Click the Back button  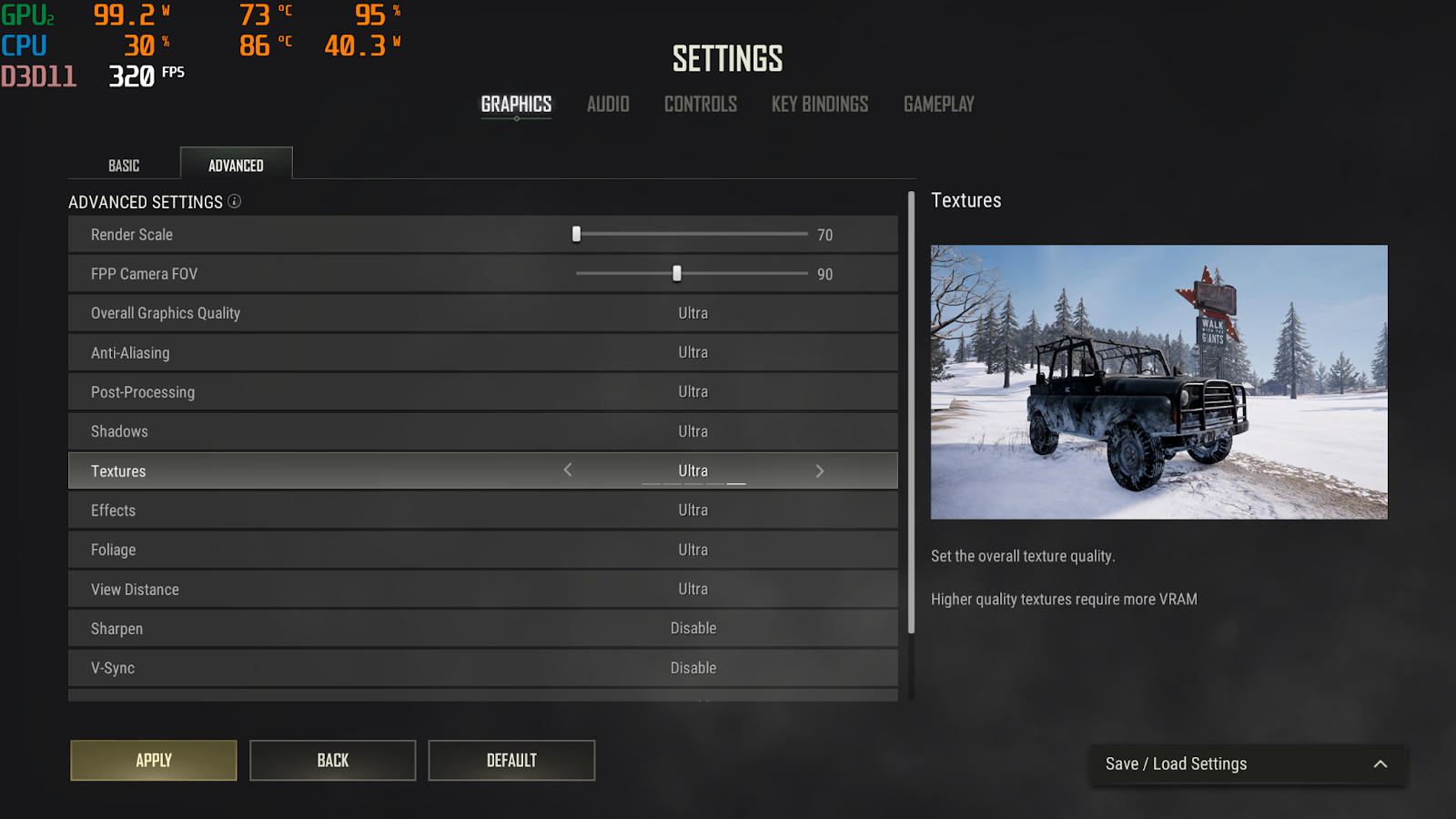[x=333, y=760]
